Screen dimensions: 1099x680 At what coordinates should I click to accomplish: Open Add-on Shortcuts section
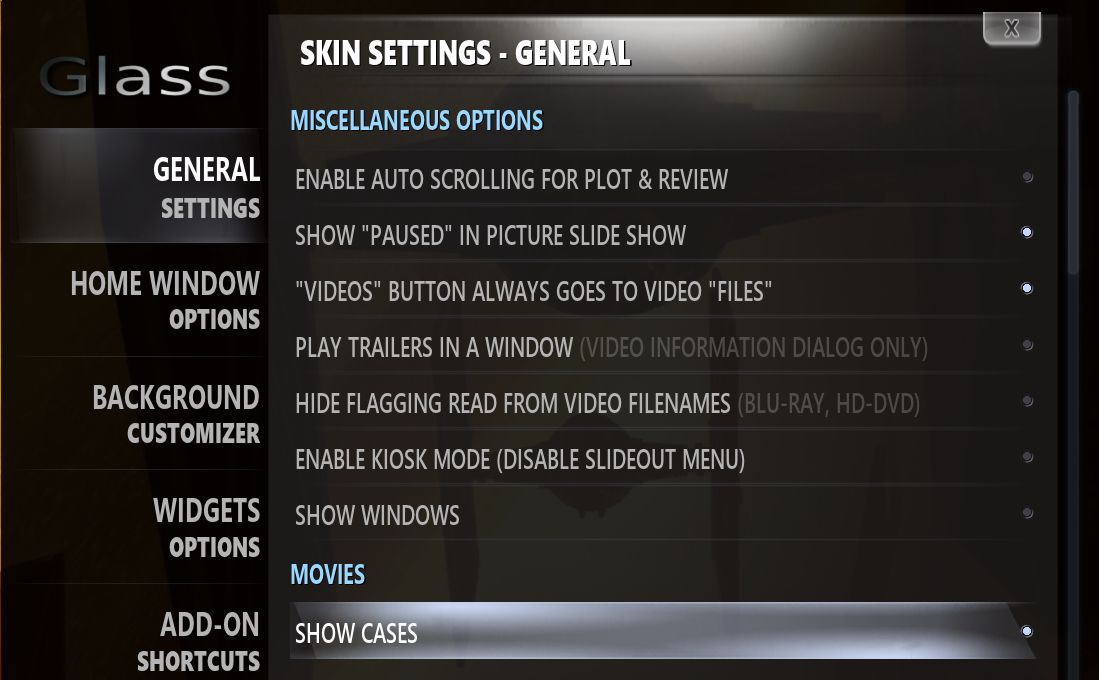pyautogui.click(x=198, y=642)
